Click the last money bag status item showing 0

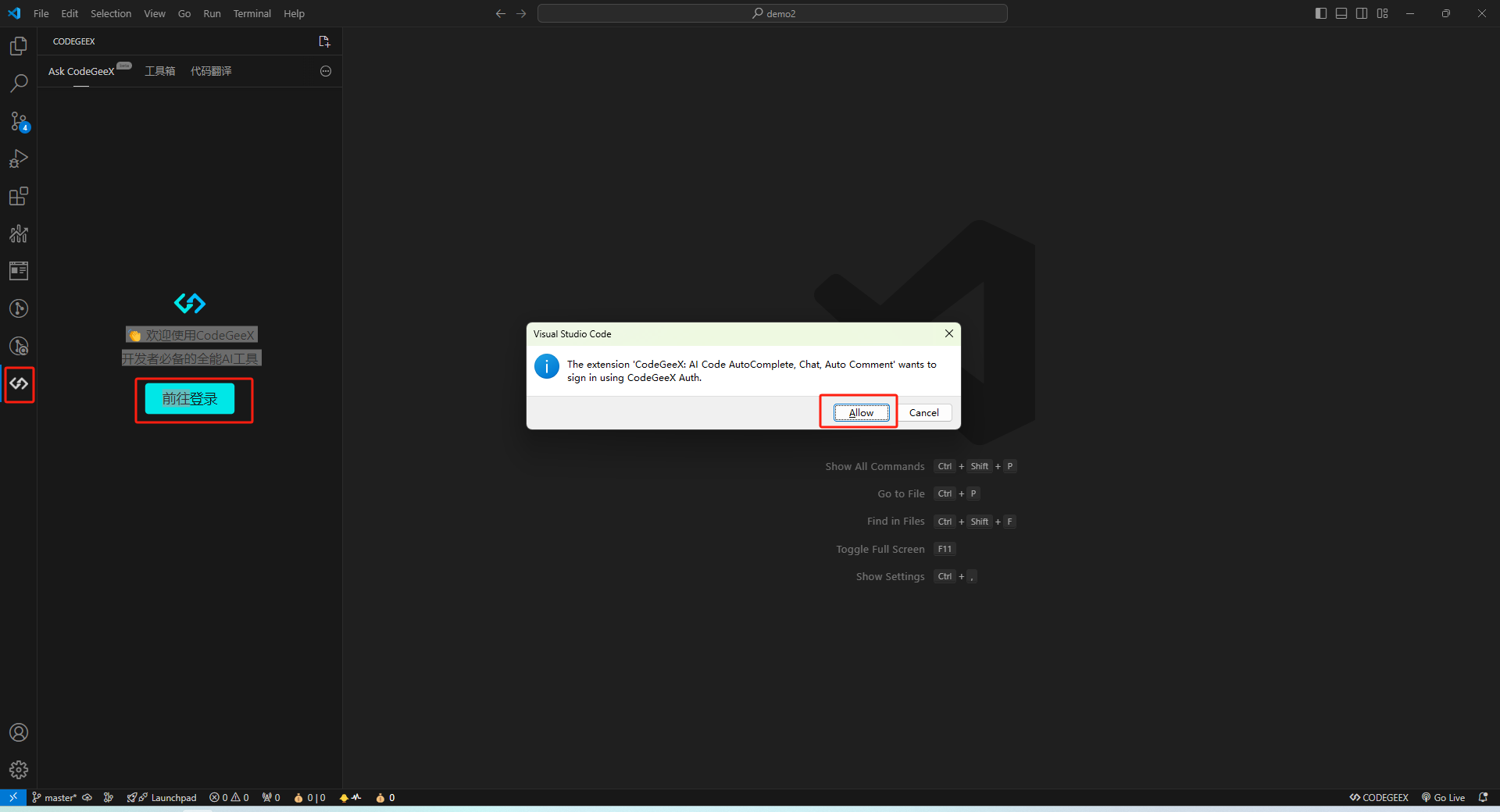click(385, 797)
